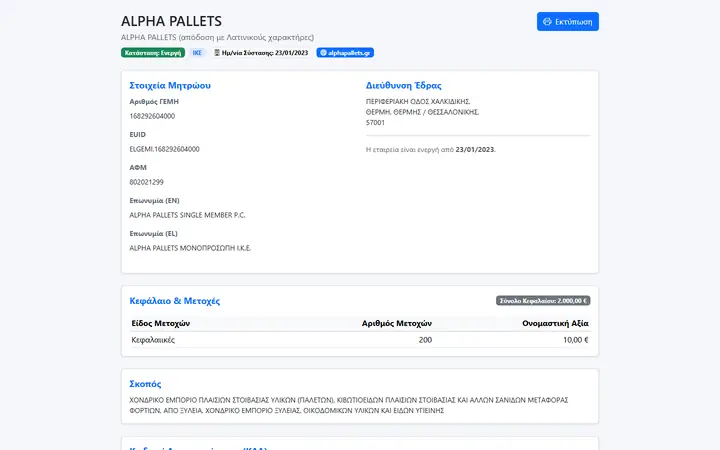Screen dimensions: 720x450
Task: Click the Κεφαλαιακές share type cell
Action: coord(153,340)
